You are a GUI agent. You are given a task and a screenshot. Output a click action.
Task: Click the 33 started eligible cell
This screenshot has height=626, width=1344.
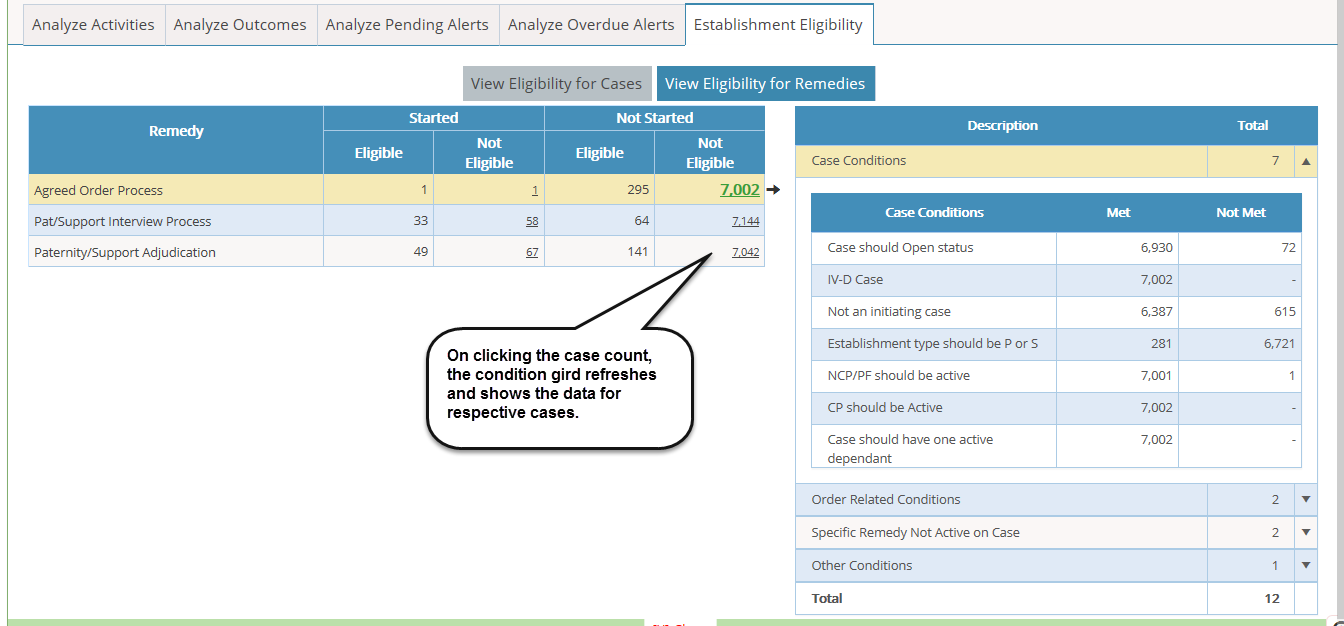379,221
